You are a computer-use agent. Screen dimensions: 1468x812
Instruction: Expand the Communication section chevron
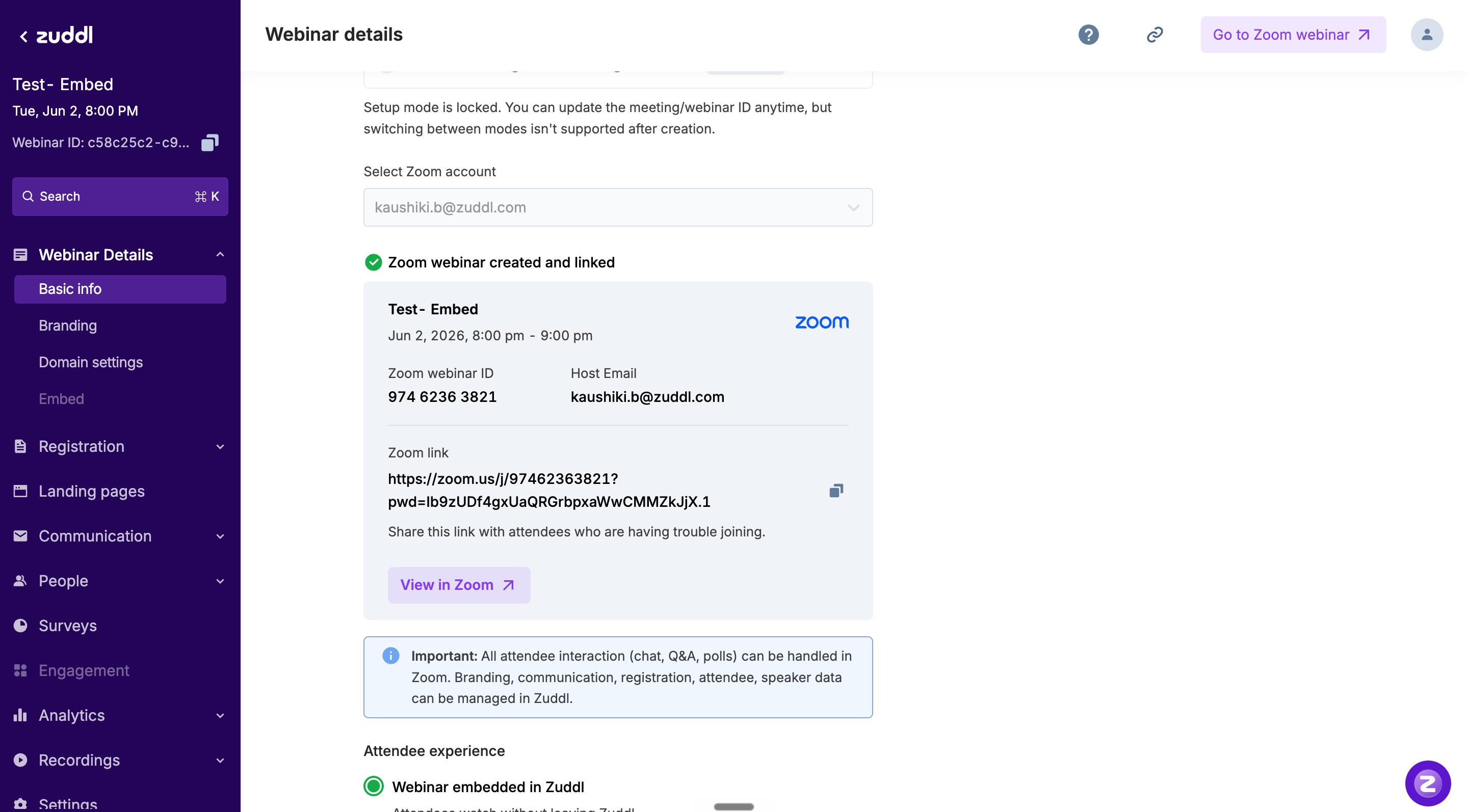click(x=220, y=536)
